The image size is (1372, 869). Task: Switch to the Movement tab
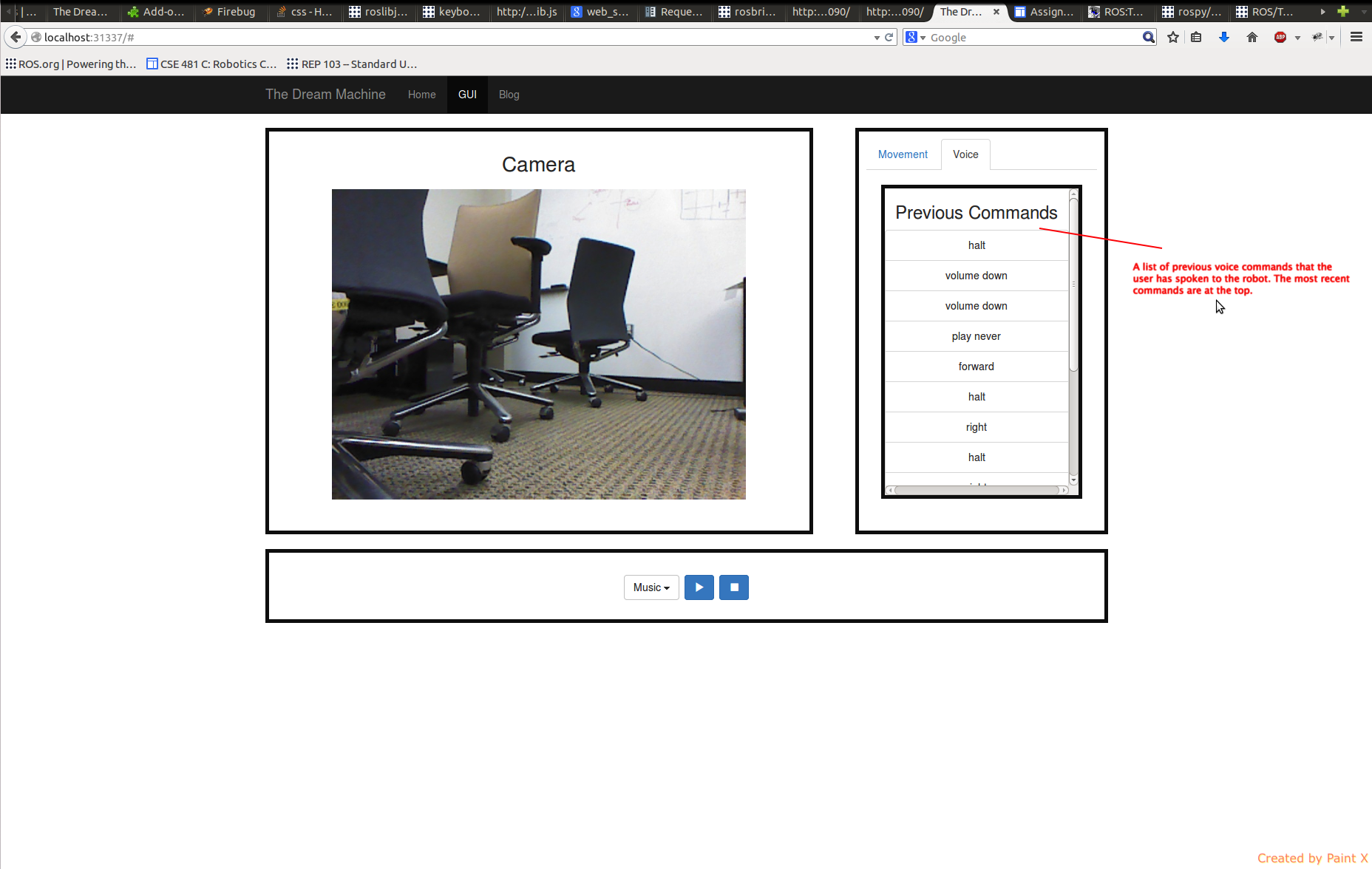click(903, 154)
